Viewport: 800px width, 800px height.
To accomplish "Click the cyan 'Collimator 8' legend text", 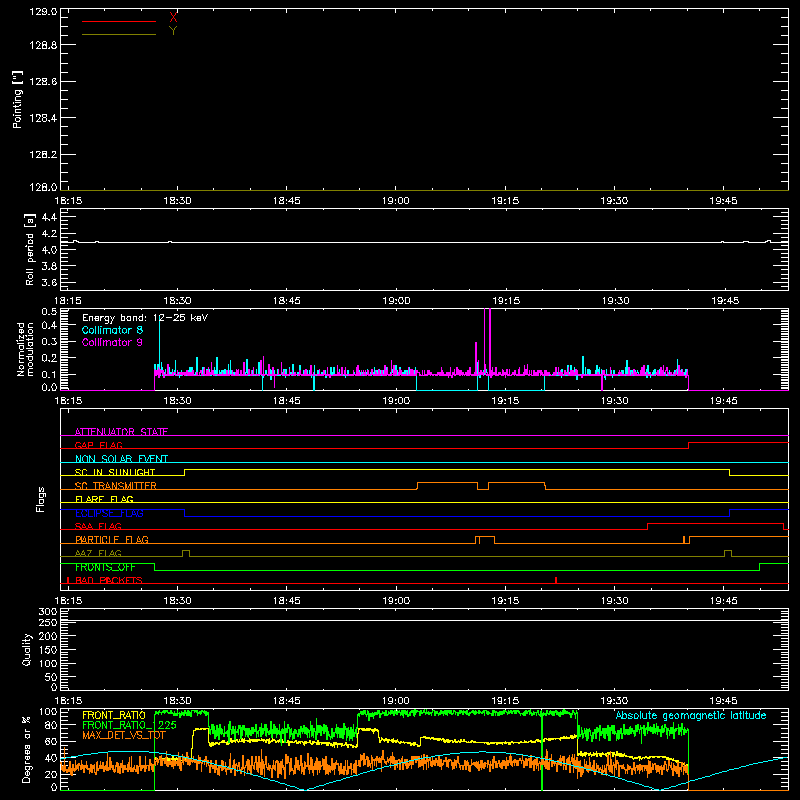I will pos(112,330).
